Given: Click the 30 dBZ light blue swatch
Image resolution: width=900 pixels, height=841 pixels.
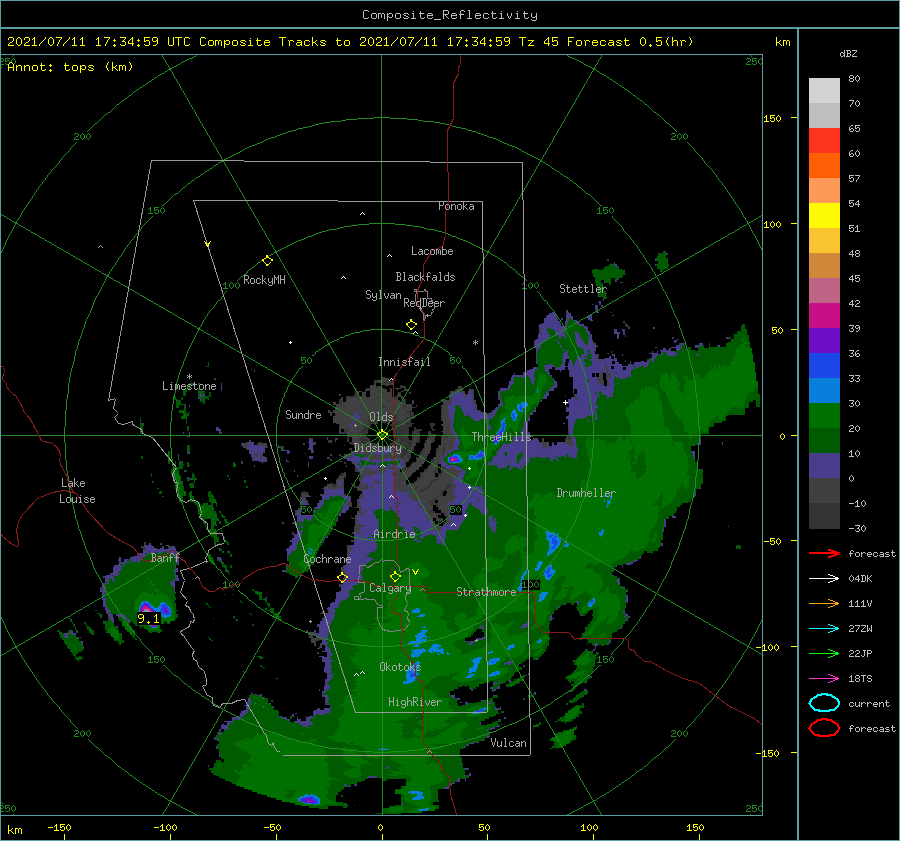Looking at the screenshot, I should click(x=824, y=390).
